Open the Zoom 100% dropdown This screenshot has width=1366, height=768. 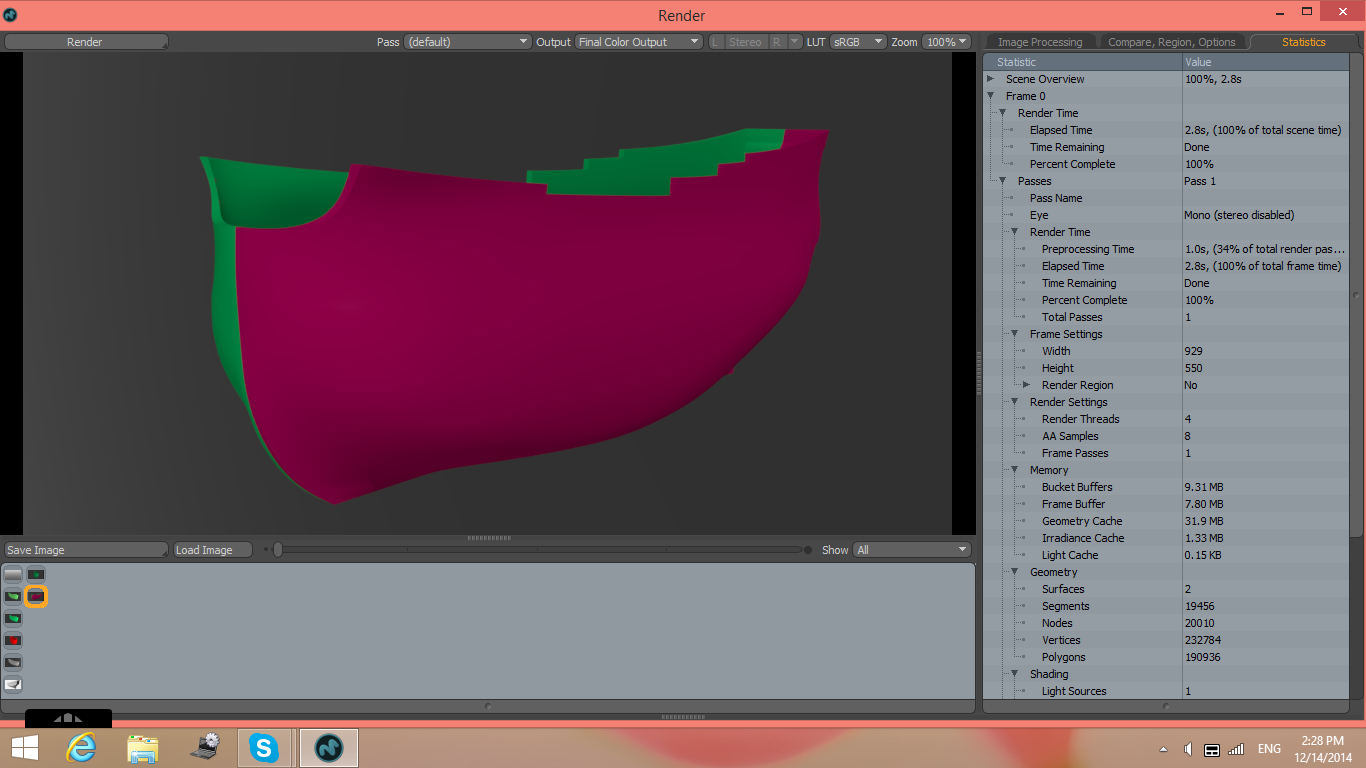[x=946, y=42]
